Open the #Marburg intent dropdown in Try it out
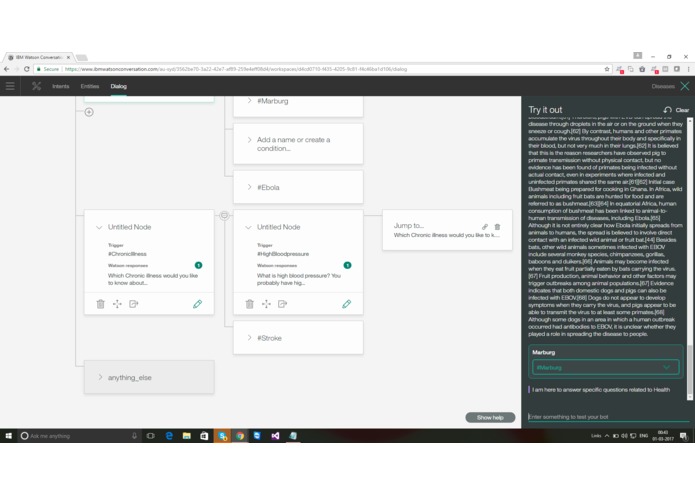The image size is (695, 494). click(x=605, y=367)
